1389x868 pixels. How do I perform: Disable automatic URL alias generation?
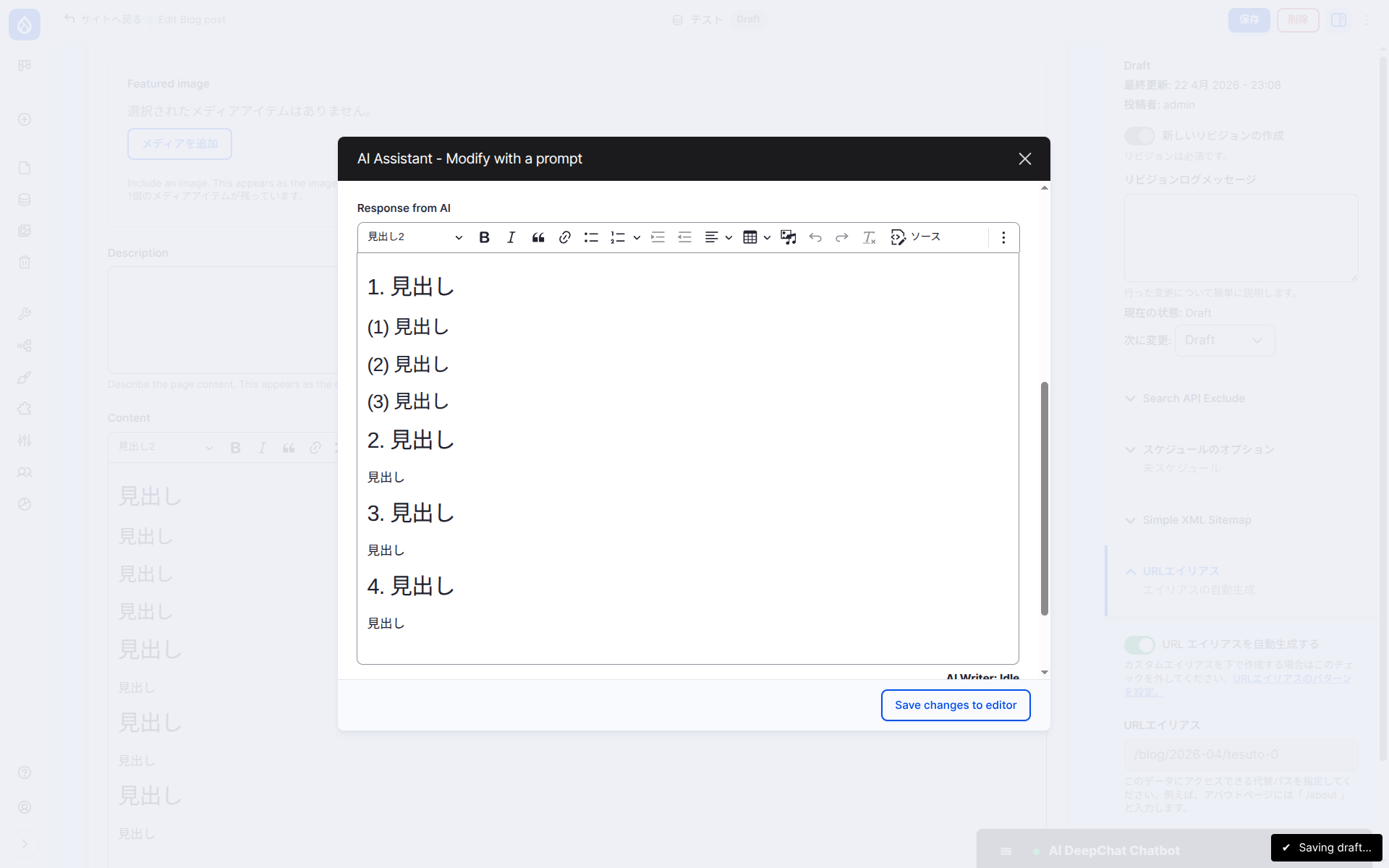[x=1139, y=644]
